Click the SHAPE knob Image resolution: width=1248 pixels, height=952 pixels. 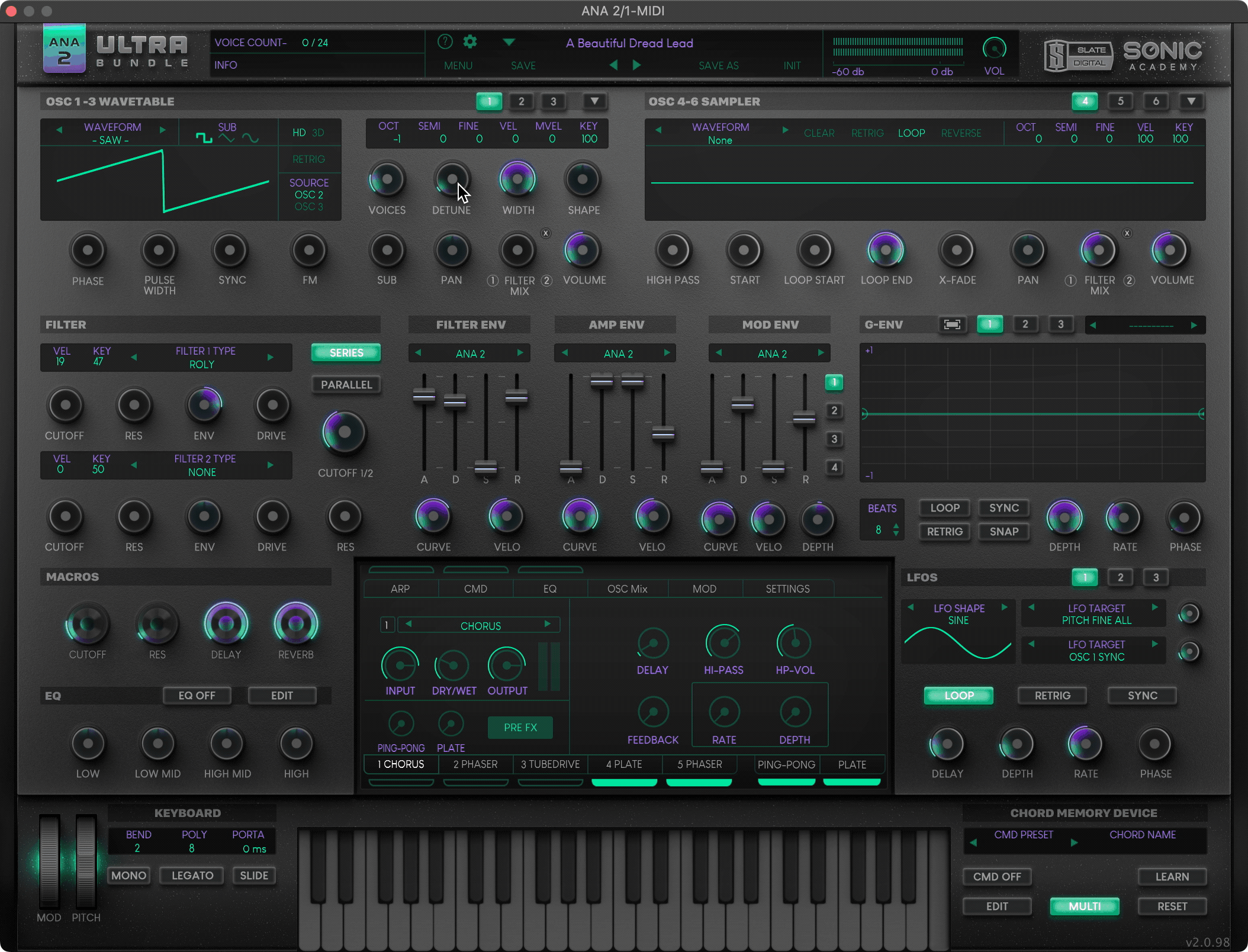583,179
